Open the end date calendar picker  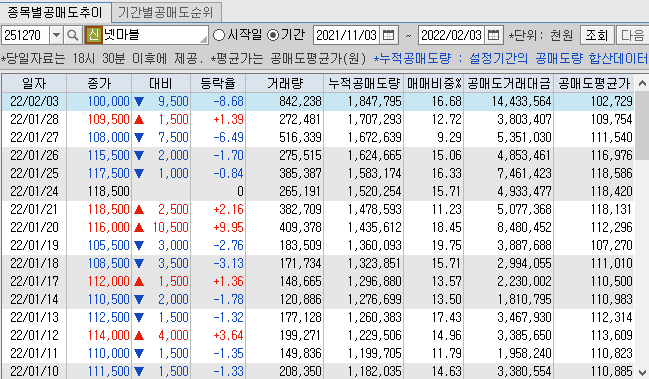tap(493, 35)
